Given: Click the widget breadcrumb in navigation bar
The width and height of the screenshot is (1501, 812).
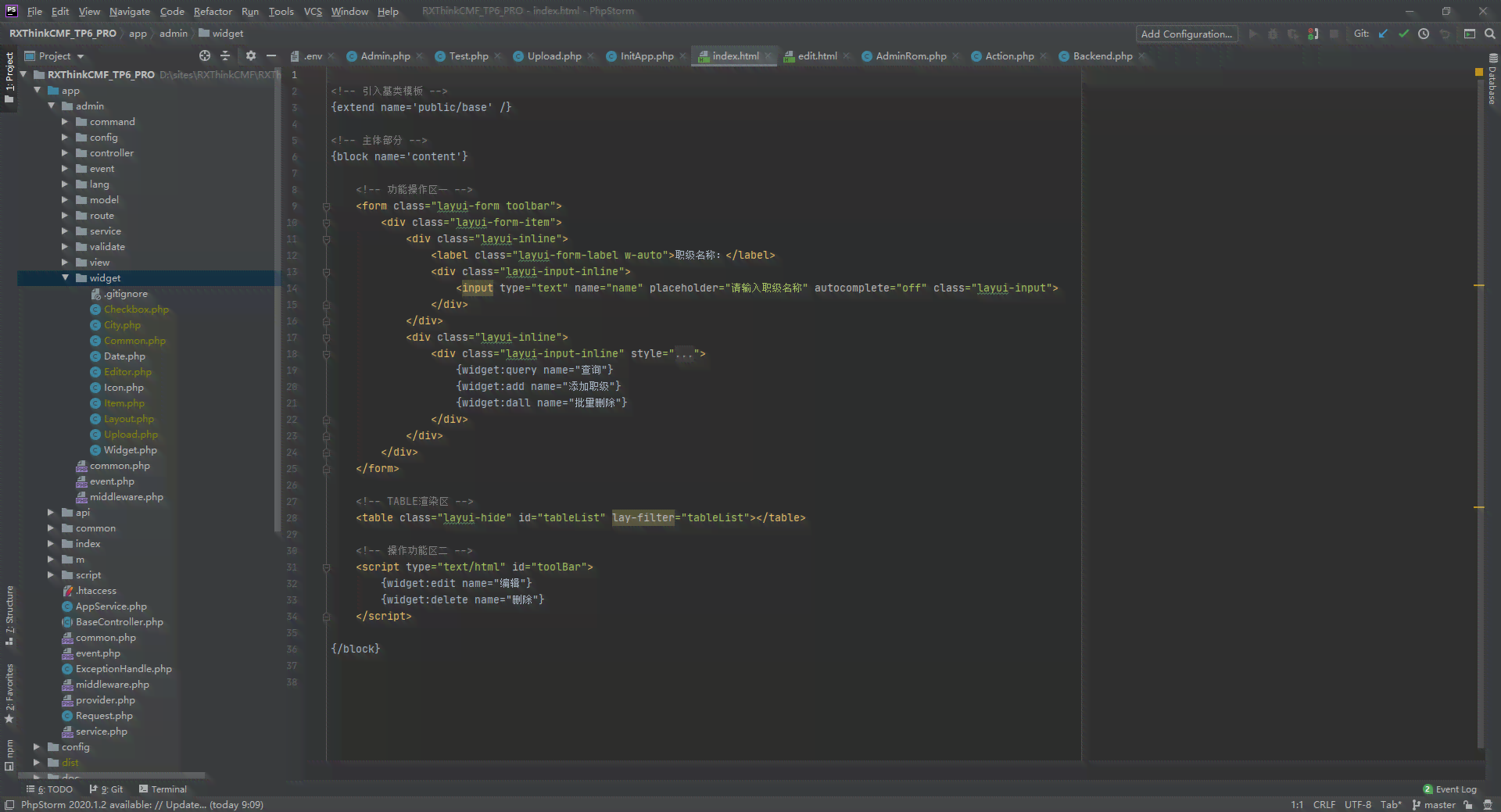Looking at the screenshot, I should pos(221,34).
